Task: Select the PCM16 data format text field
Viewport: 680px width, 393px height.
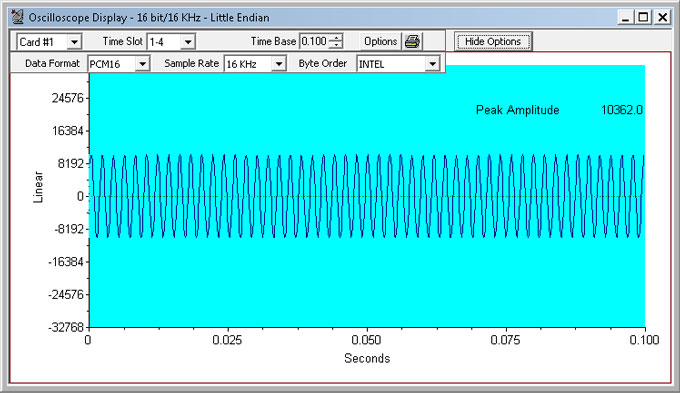Action: coord(112,64)
